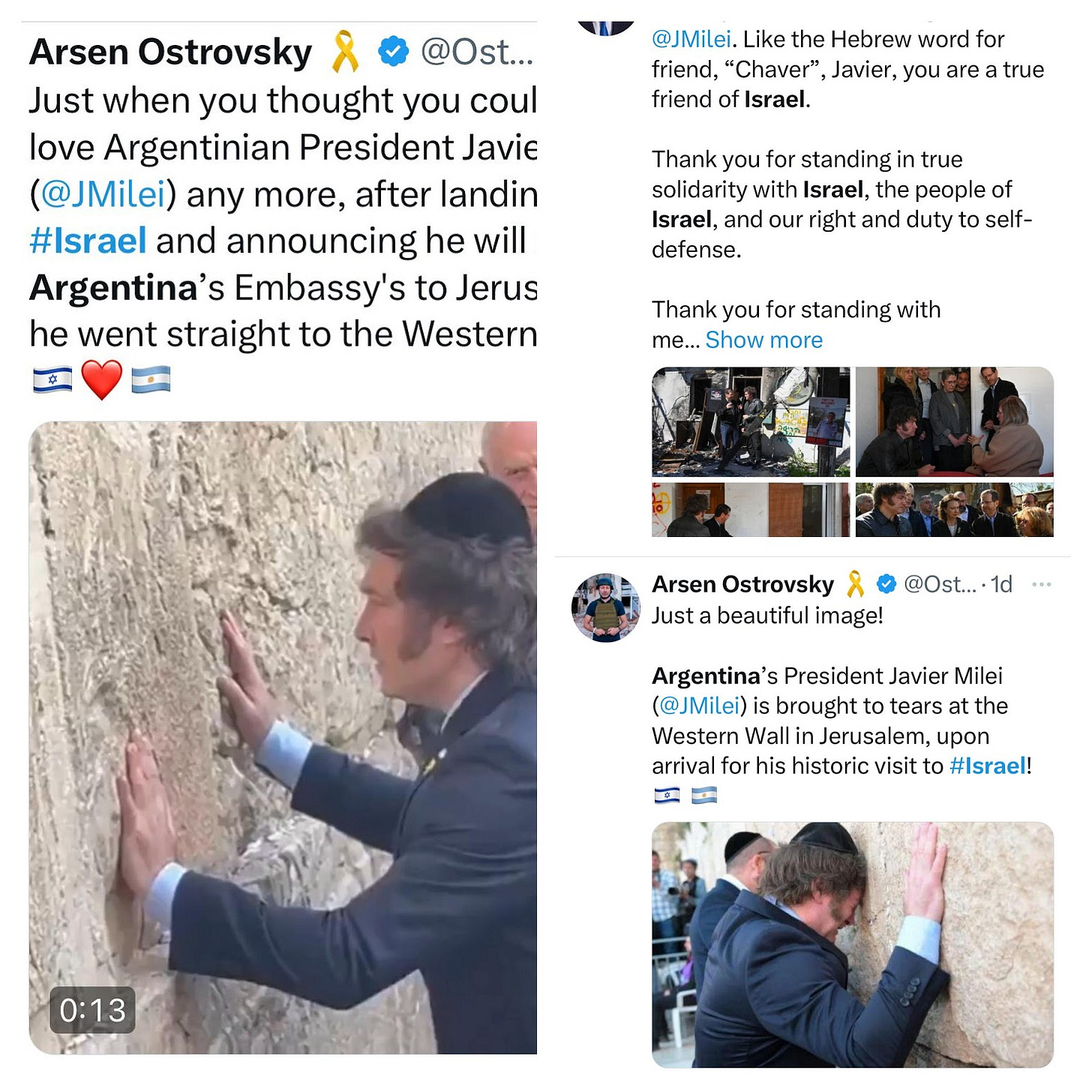Open the three-dot menu on the lower right tweet
The width and height of the screenshot is (1092, 1092).
1041,584
